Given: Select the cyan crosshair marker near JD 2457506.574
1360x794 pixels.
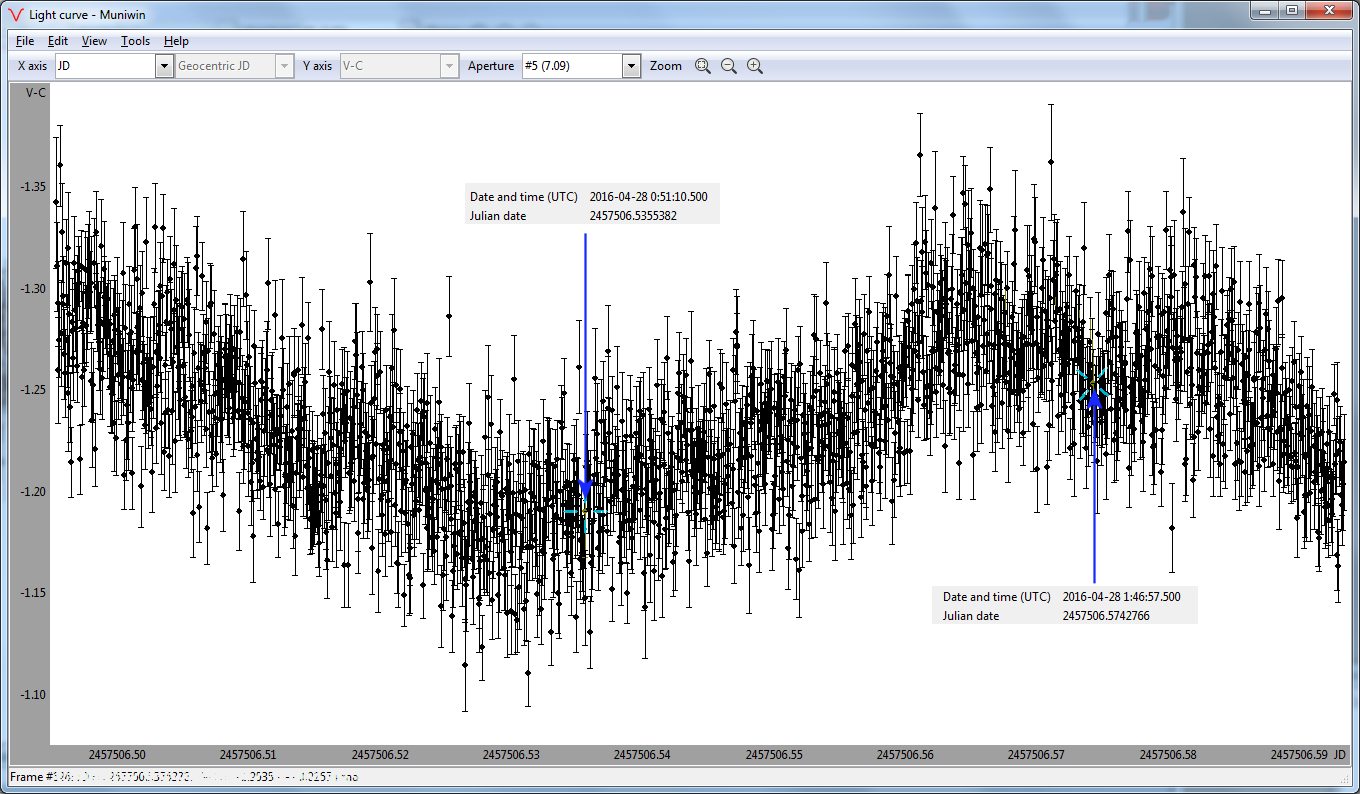Looking at the screenshot, I should [x=1093, y=385].
